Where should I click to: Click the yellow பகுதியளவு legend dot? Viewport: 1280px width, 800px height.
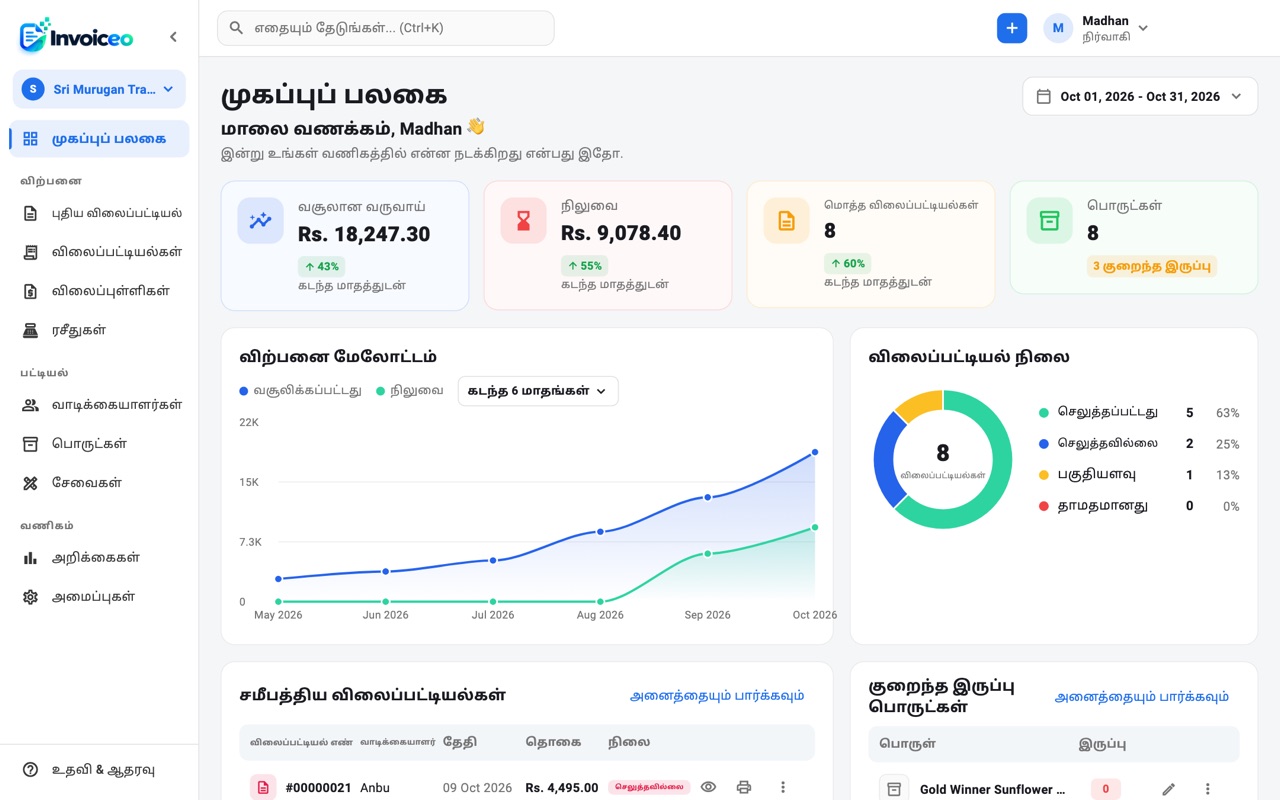point(1044,475)
